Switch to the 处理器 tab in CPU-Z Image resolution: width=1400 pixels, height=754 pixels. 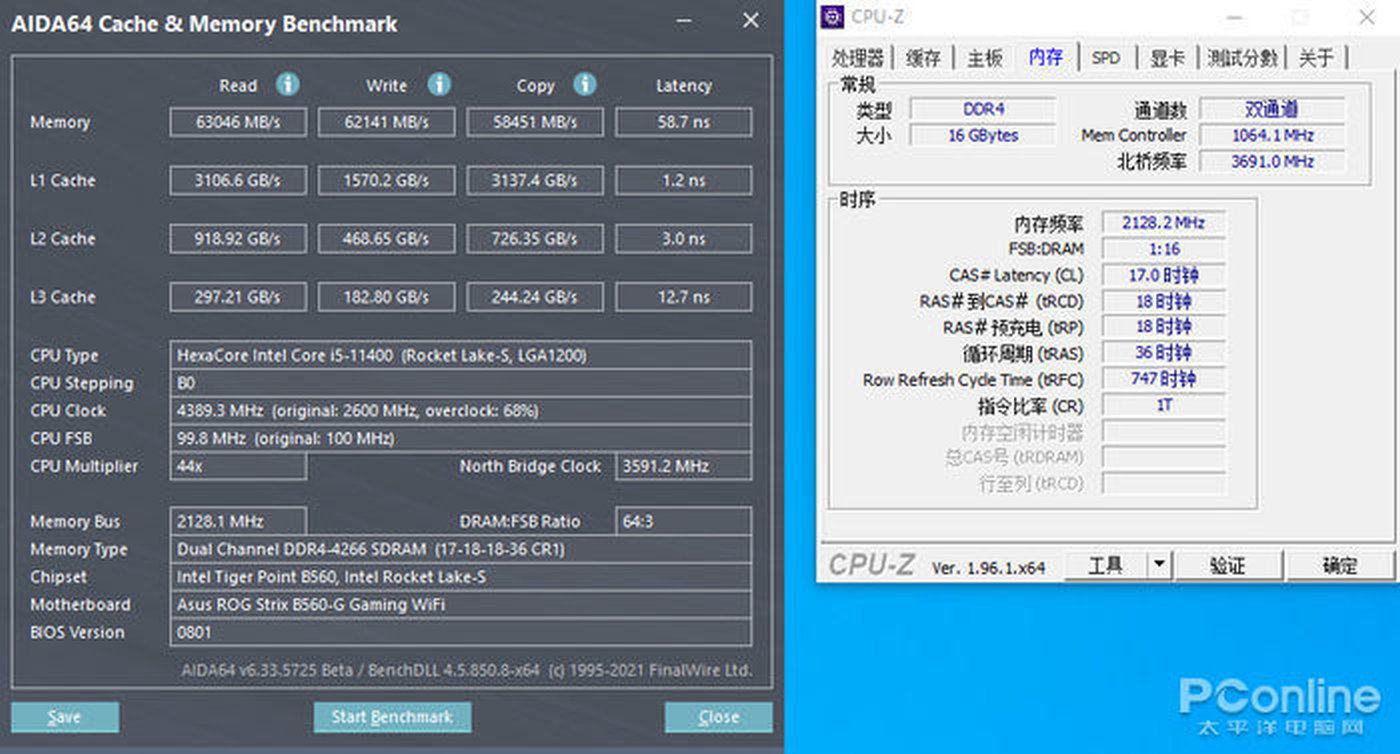coord(858,58)
